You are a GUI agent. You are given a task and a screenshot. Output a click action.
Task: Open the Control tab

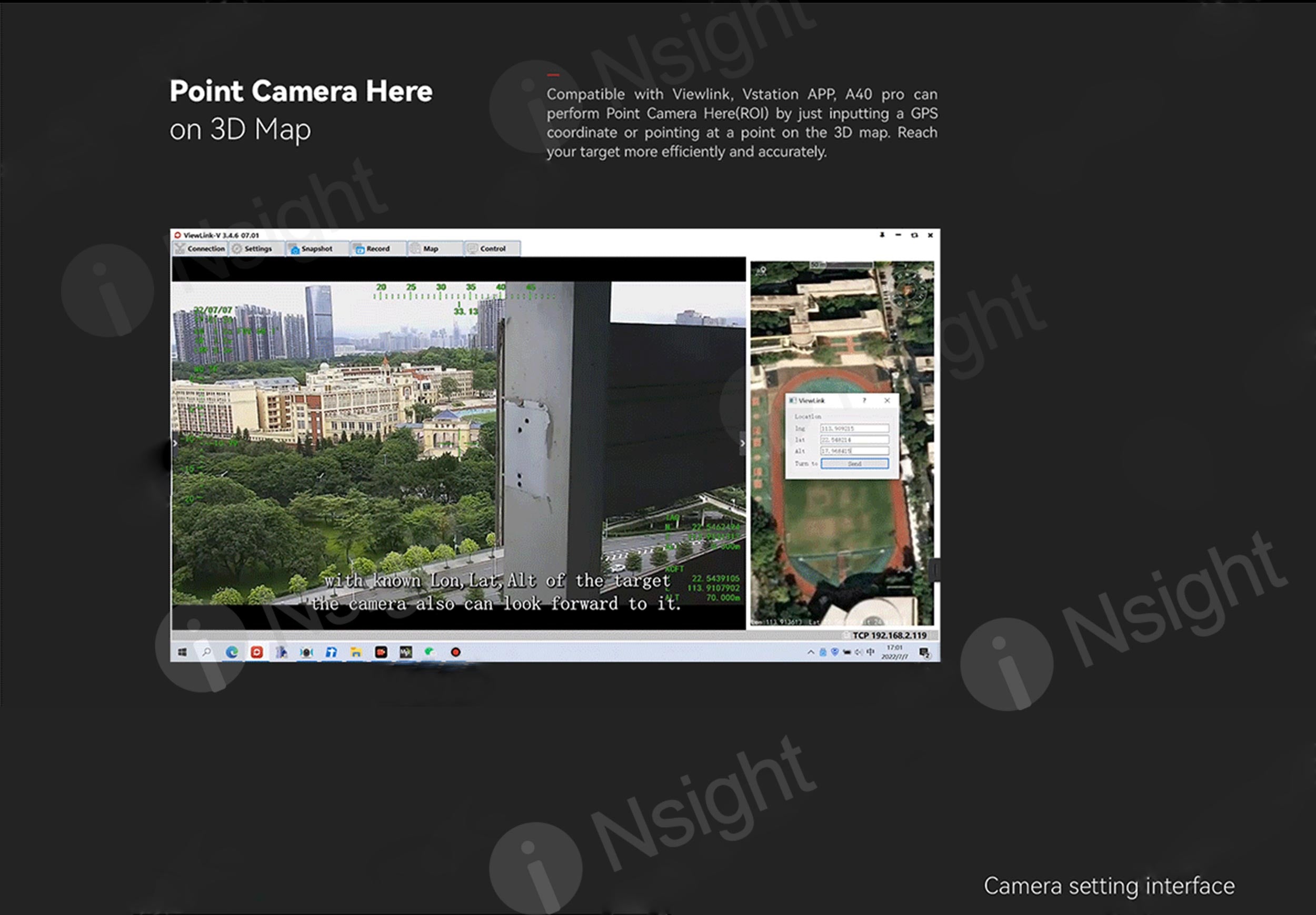(488, 249)
